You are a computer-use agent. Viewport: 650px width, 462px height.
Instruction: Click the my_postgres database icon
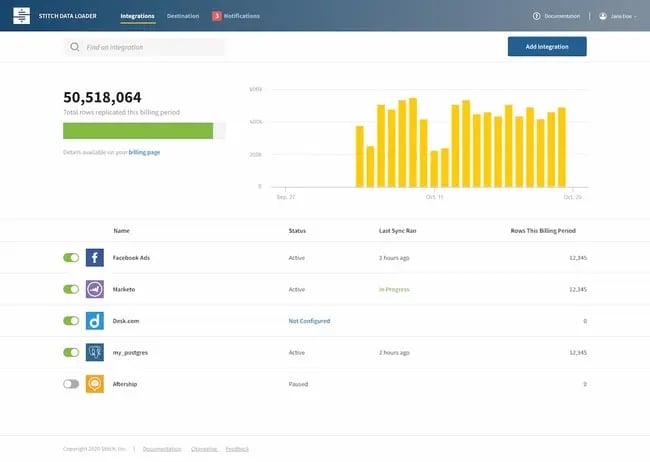coord(95,352)
